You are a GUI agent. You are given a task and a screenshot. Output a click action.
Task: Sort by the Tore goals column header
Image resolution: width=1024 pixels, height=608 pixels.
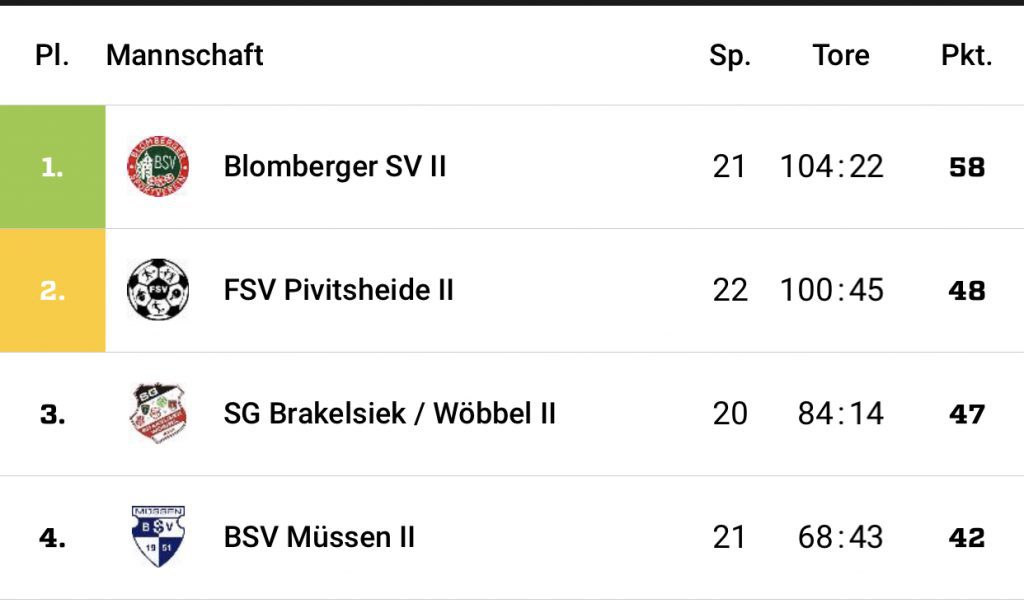(x=841, y=56)
